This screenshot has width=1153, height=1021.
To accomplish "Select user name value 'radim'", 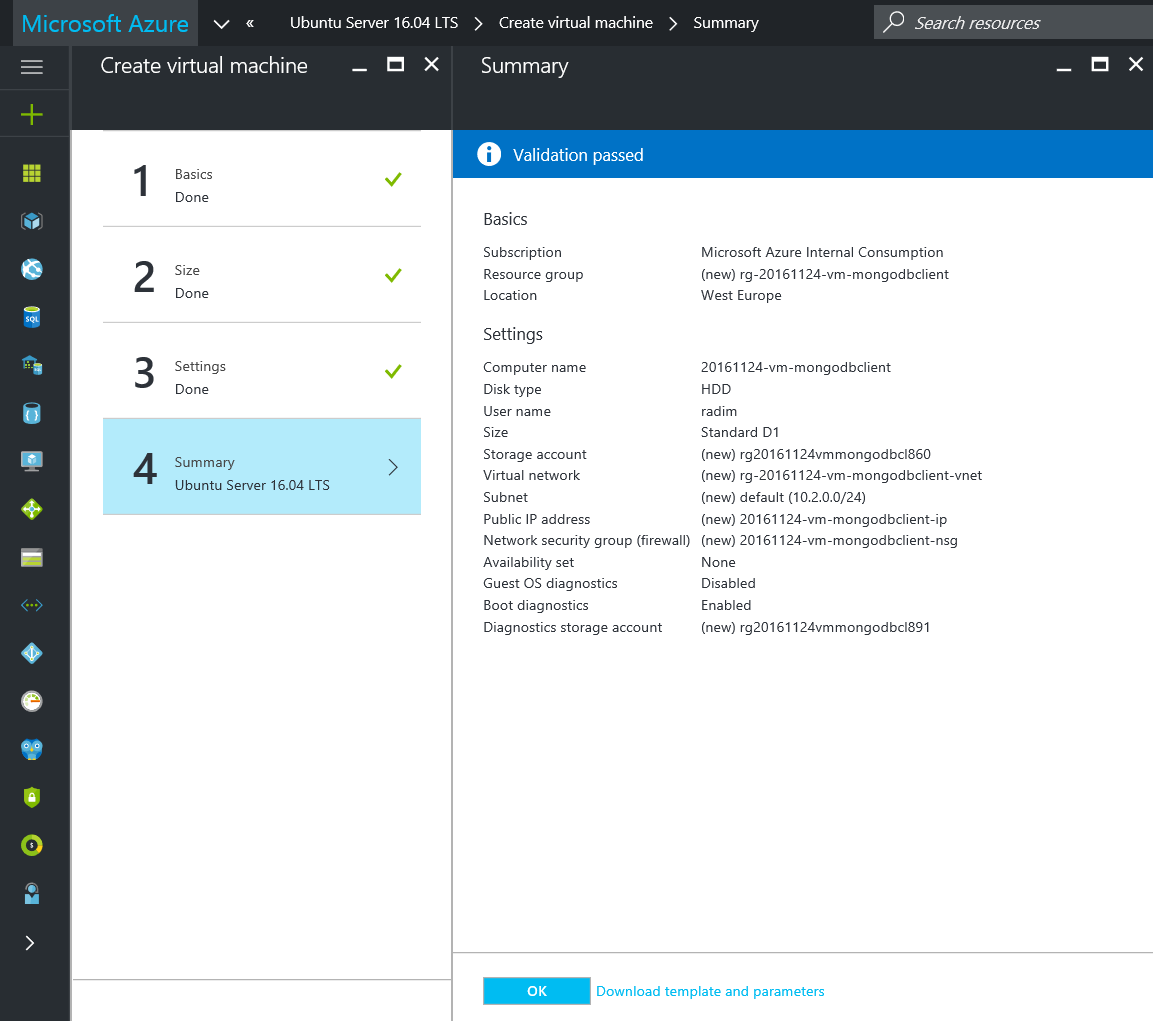I will (x=719, y=411).
